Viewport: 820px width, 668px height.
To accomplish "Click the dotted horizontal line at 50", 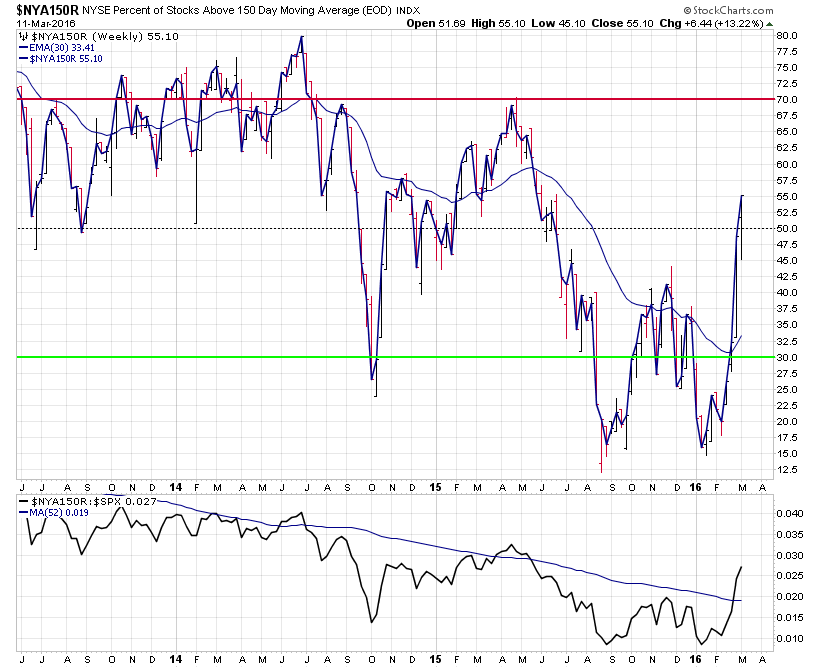I will coord(395,228).
